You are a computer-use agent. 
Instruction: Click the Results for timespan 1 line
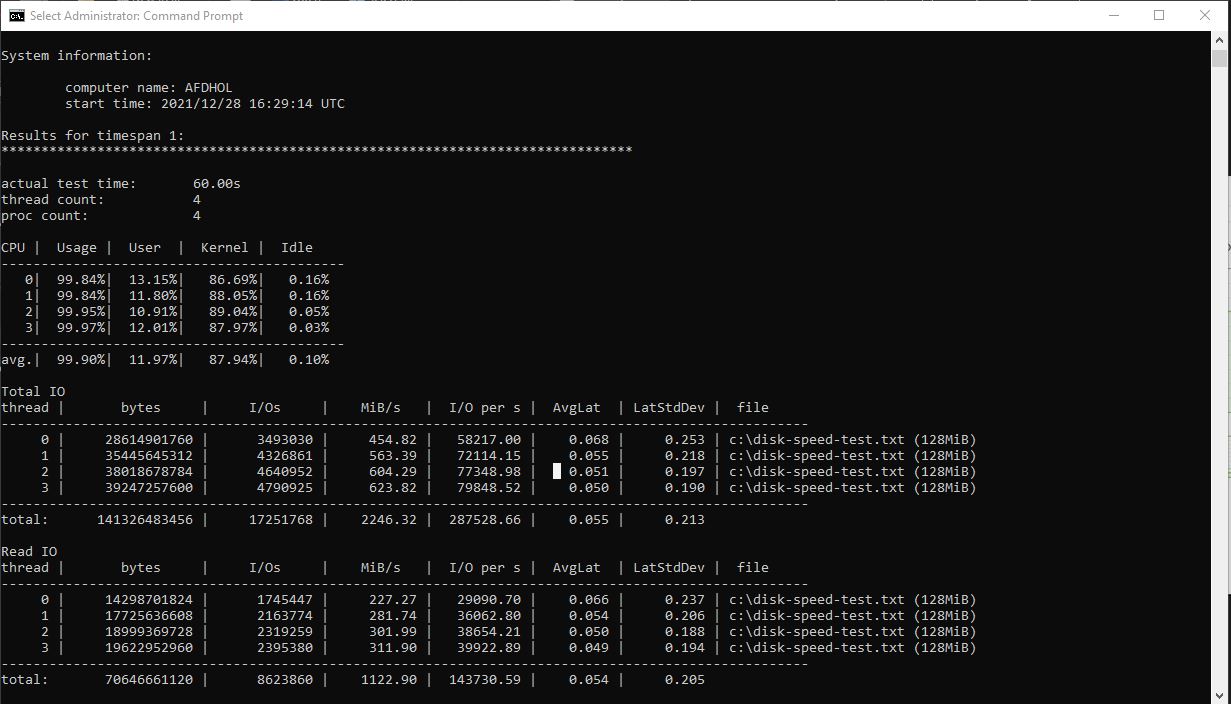coord(93,135)
